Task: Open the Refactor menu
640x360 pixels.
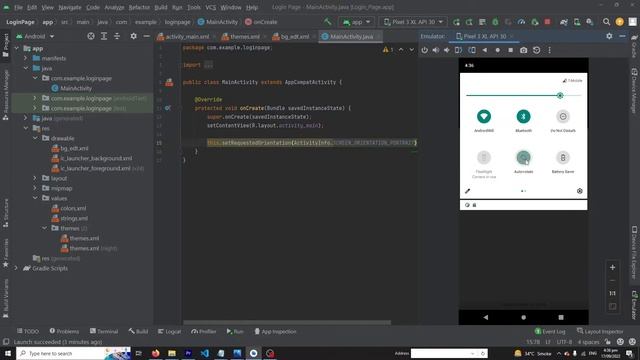Action: coord(139,7)
